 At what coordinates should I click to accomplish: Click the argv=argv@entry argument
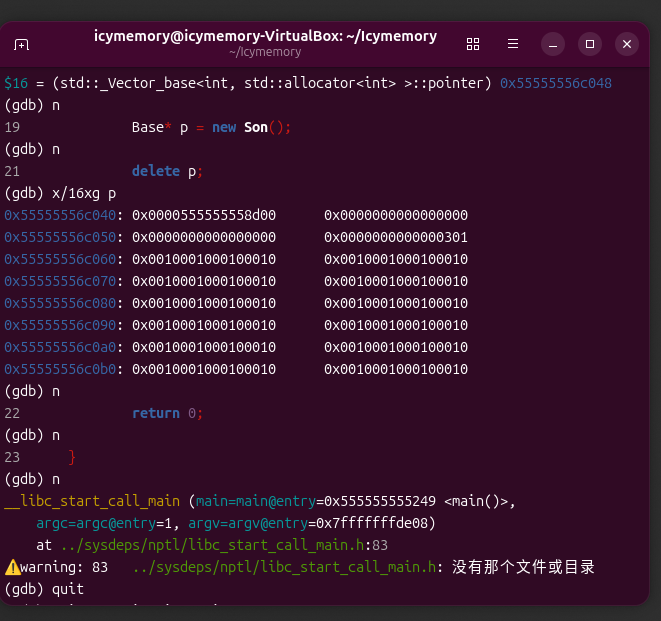pyautogui.click(x=248, y=523)
